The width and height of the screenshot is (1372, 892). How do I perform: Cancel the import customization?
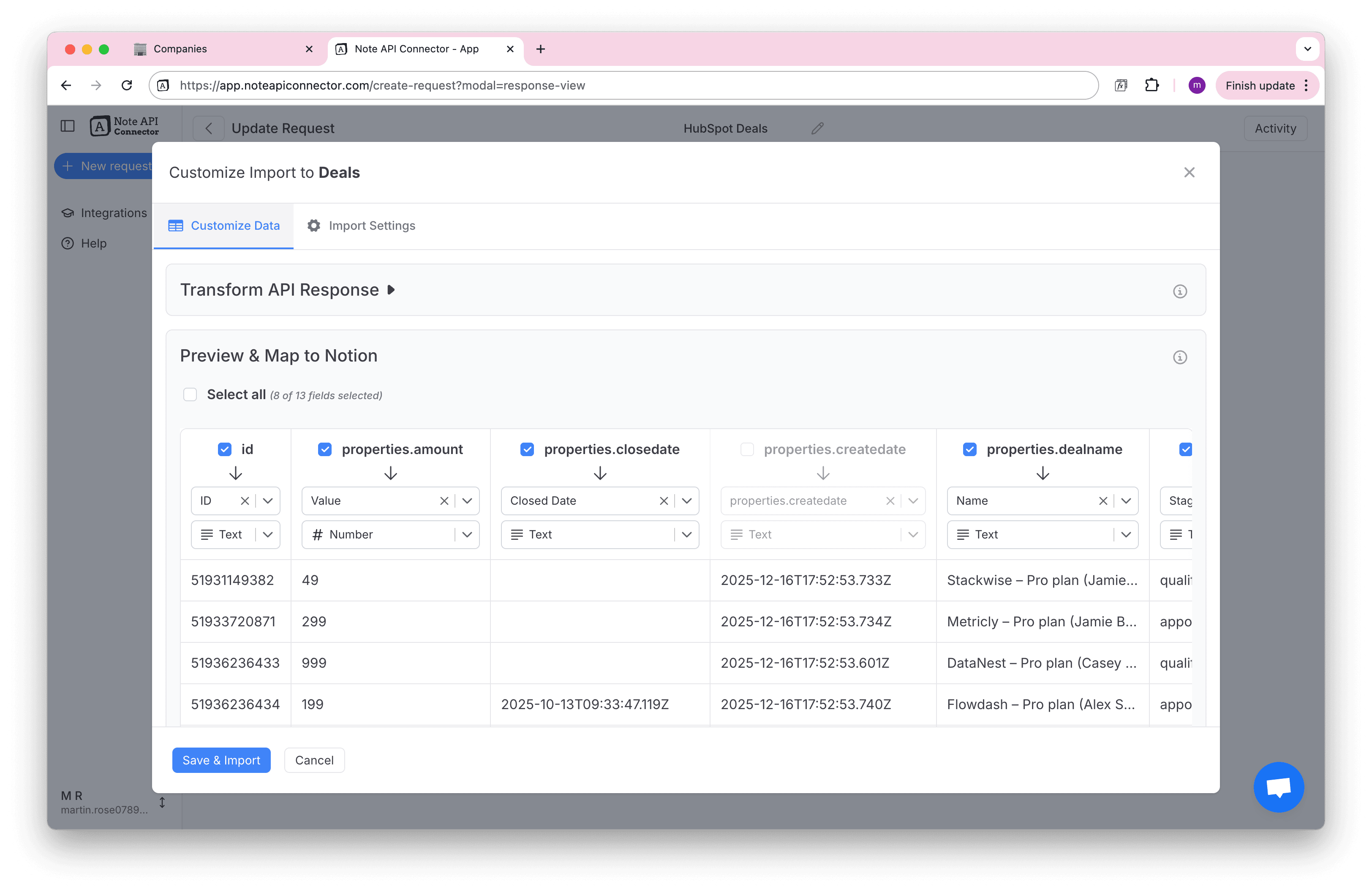(x=314, y=760)
